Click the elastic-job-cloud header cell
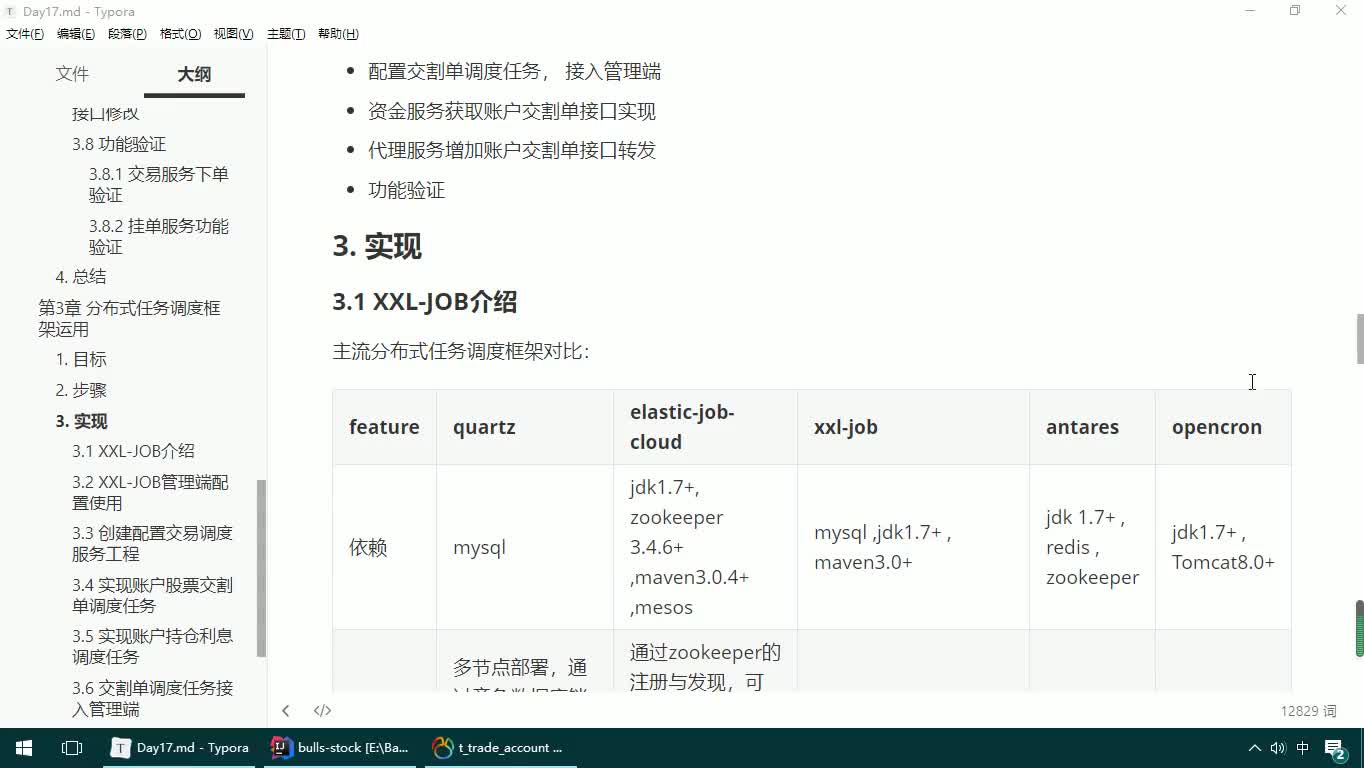Viewport: 1364px width, 768px height. [x=705, y=427]
